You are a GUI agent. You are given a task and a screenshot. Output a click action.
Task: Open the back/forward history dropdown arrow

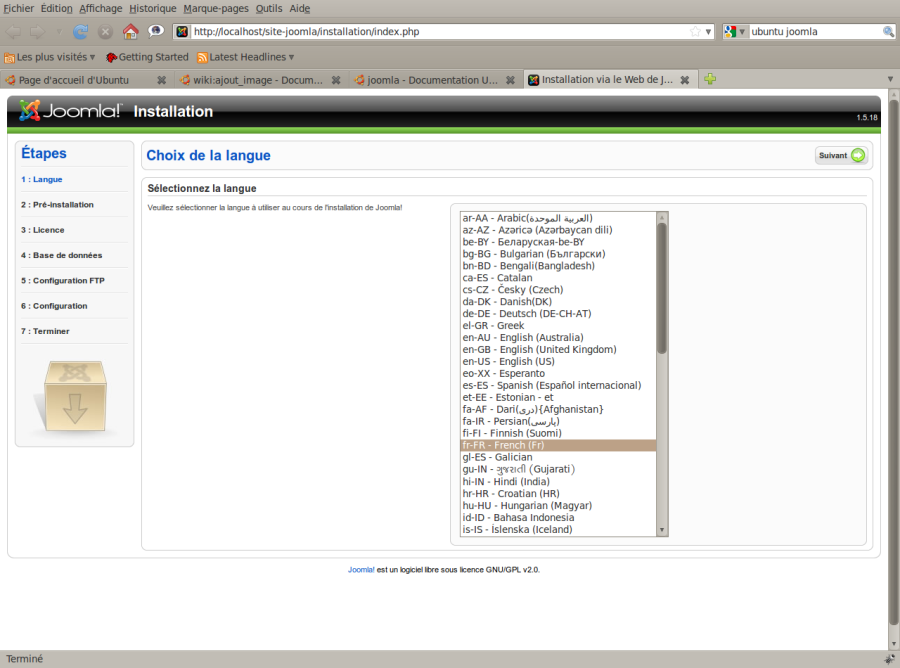[59, 32]
